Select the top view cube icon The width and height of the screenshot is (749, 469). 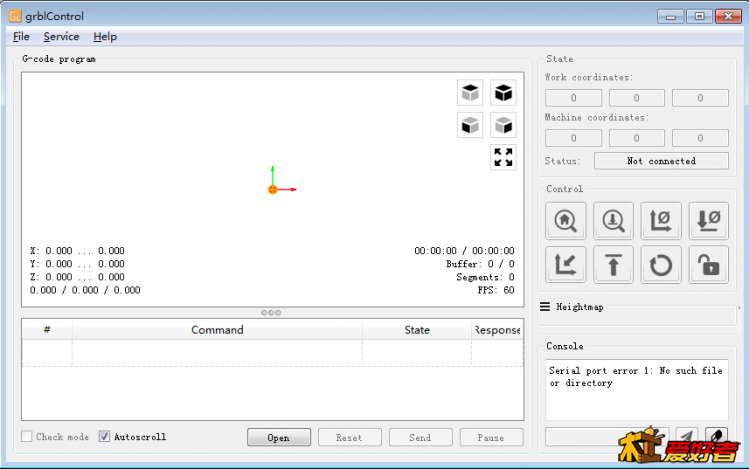tap(471, 92)
